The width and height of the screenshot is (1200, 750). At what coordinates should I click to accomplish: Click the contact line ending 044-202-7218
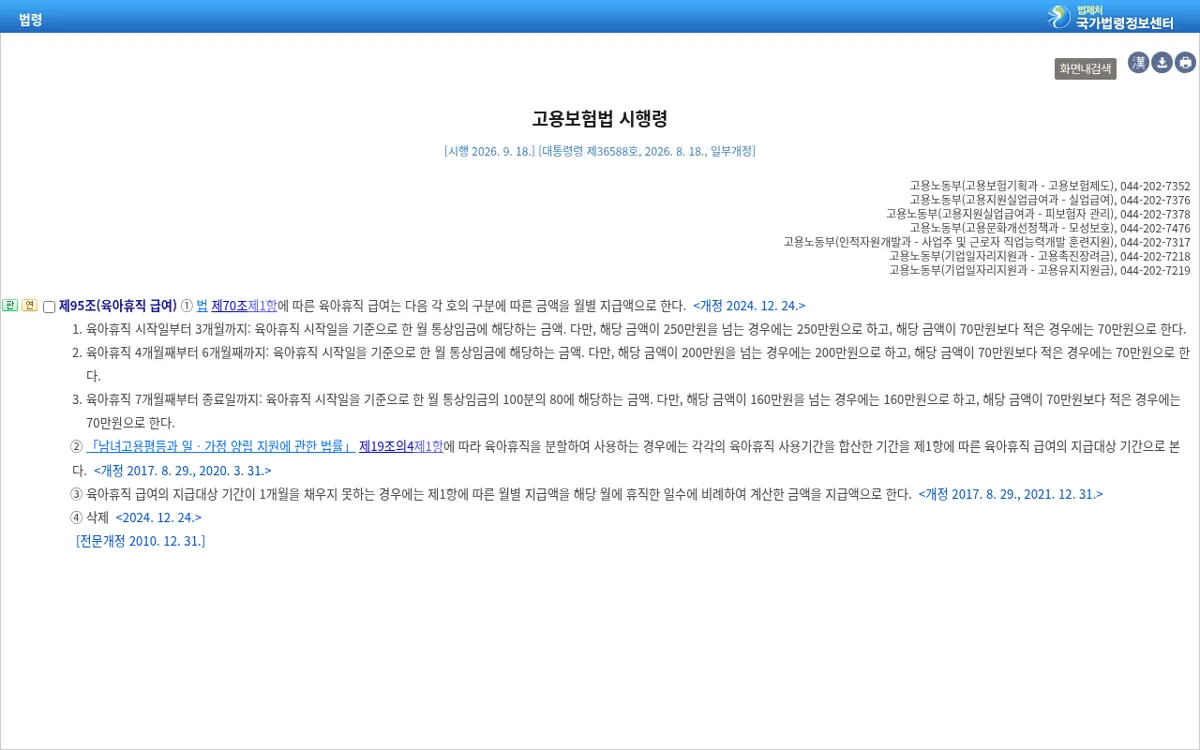(x=1040, y=256)
